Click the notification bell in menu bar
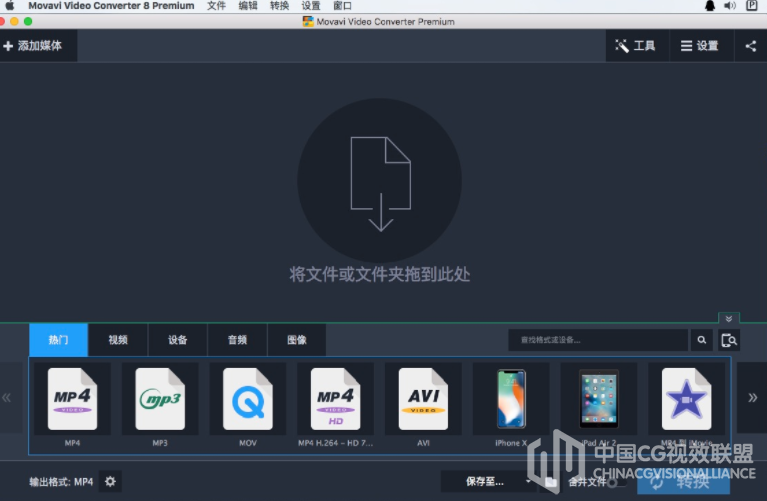Image resolution: width=767 pixels, height=501 pixels. pos(710,6)
